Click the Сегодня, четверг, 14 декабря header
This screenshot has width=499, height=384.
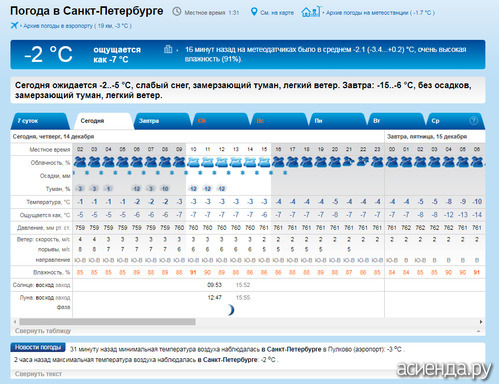pos(53,136)
